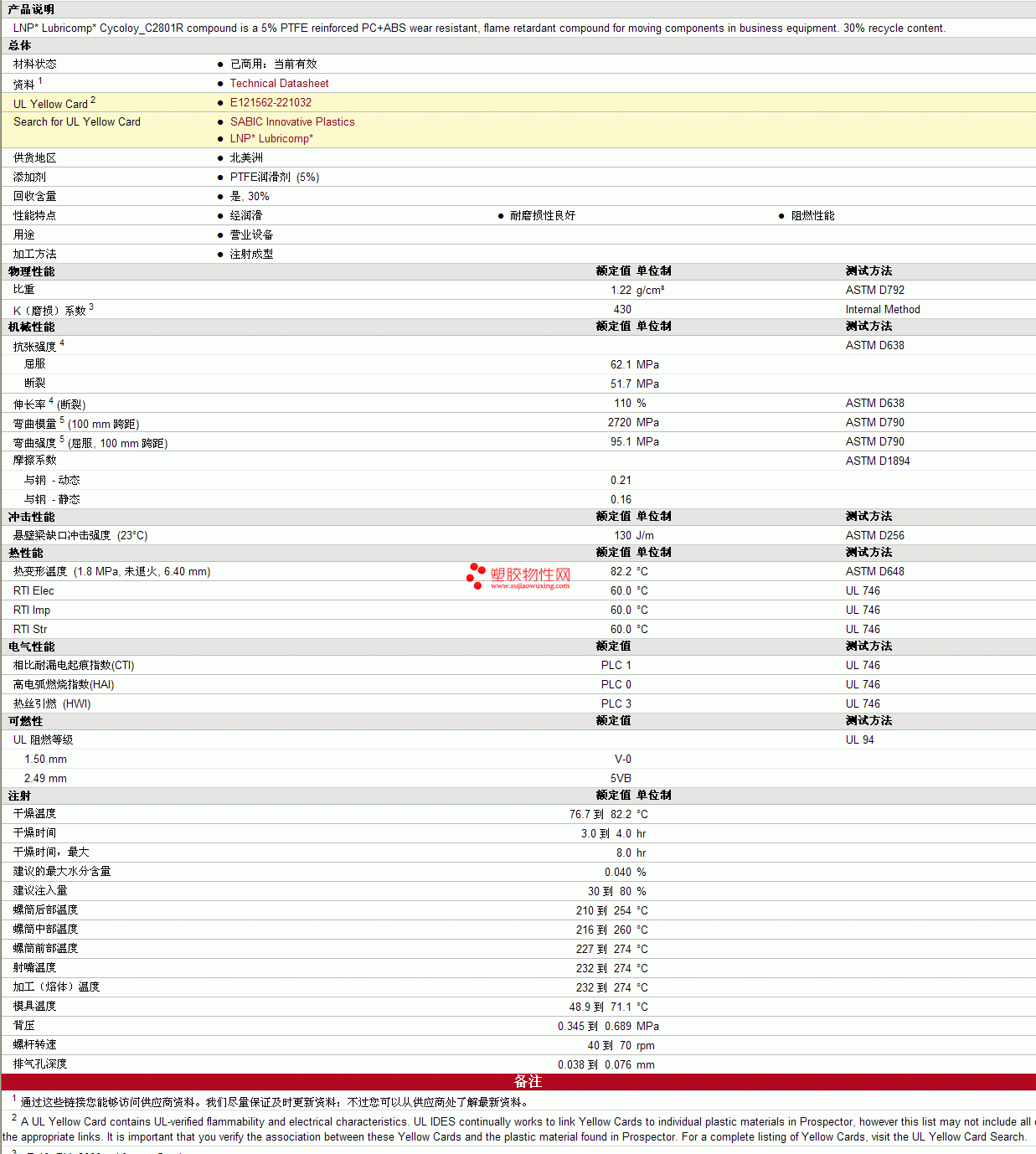Select the yield strength value 62.1
Screen dimensions: 1036x1154
(621, 365)
